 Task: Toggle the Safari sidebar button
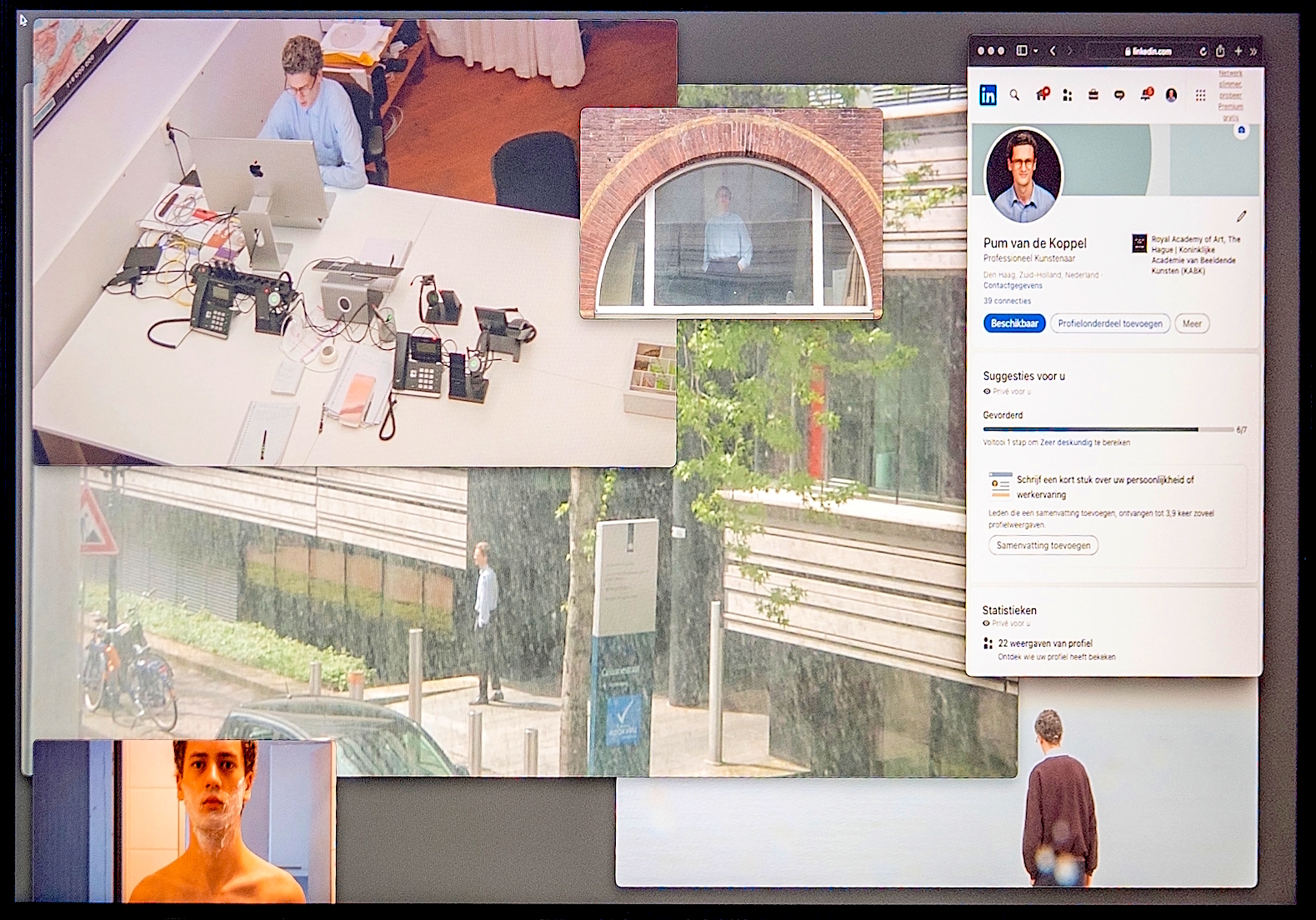[1022, 51]
